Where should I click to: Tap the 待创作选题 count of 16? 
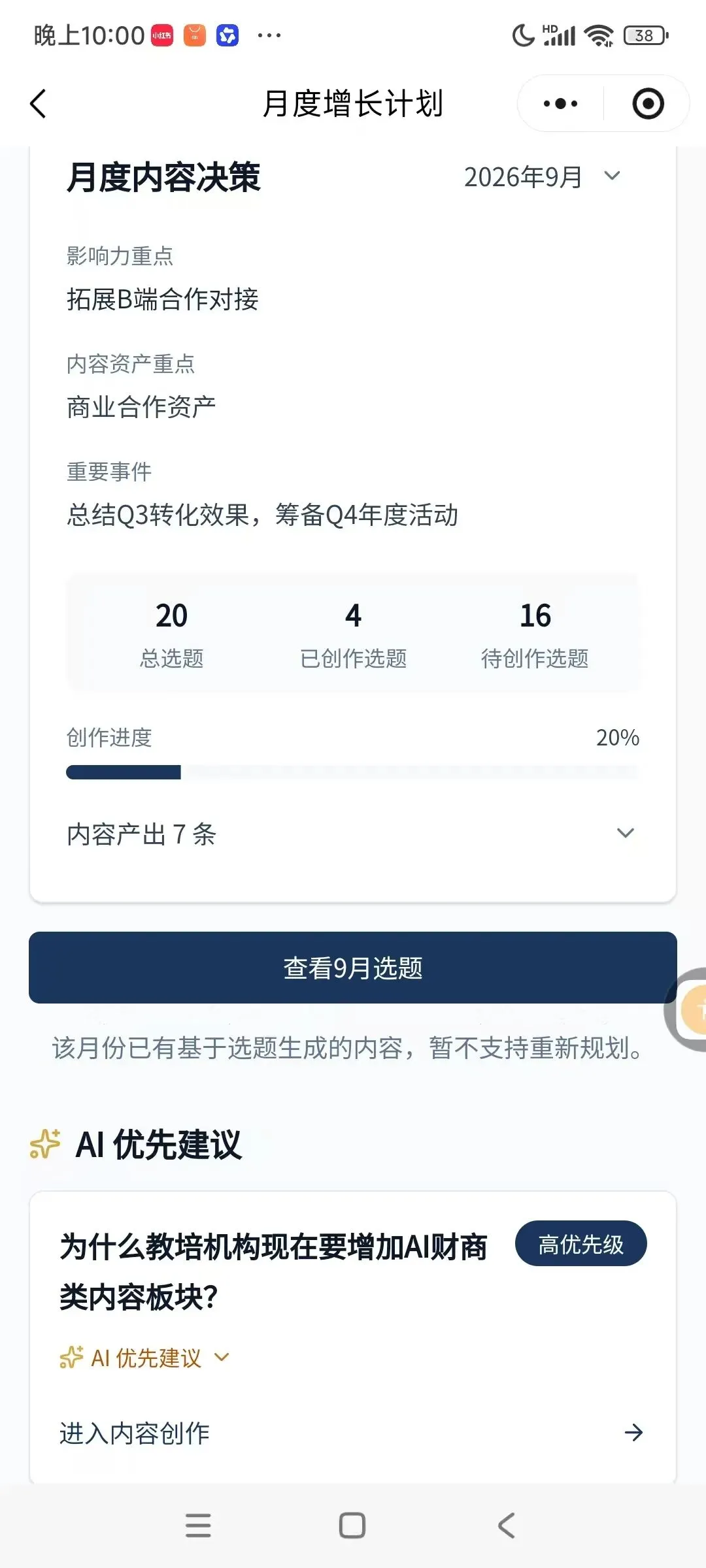click(x=535, y=615)
